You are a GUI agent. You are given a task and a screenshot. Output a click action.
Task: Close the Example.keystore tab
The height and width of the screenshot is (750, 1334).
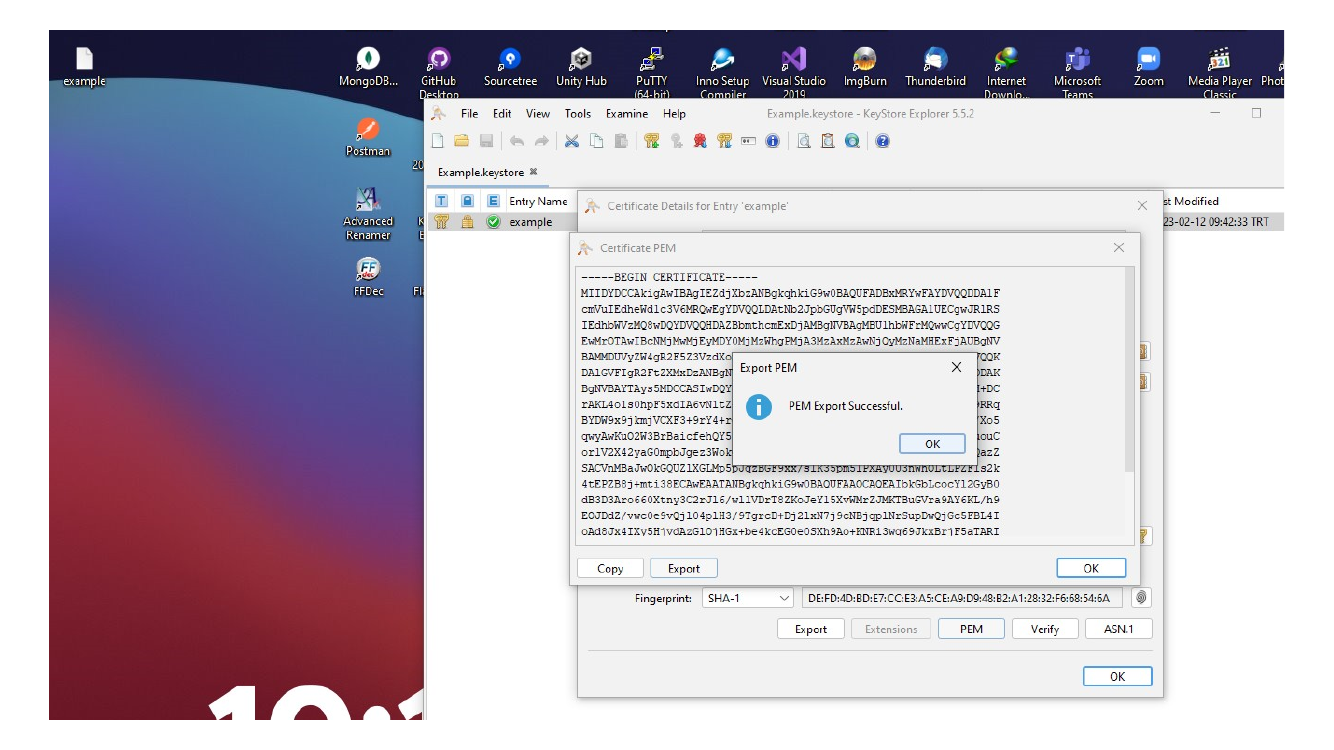click(534, 172)
